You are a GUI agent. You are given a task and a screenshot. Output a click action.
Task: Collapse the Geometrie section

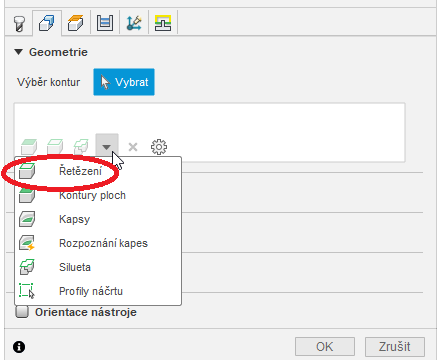pyautogui.click(x=18, y=52)
